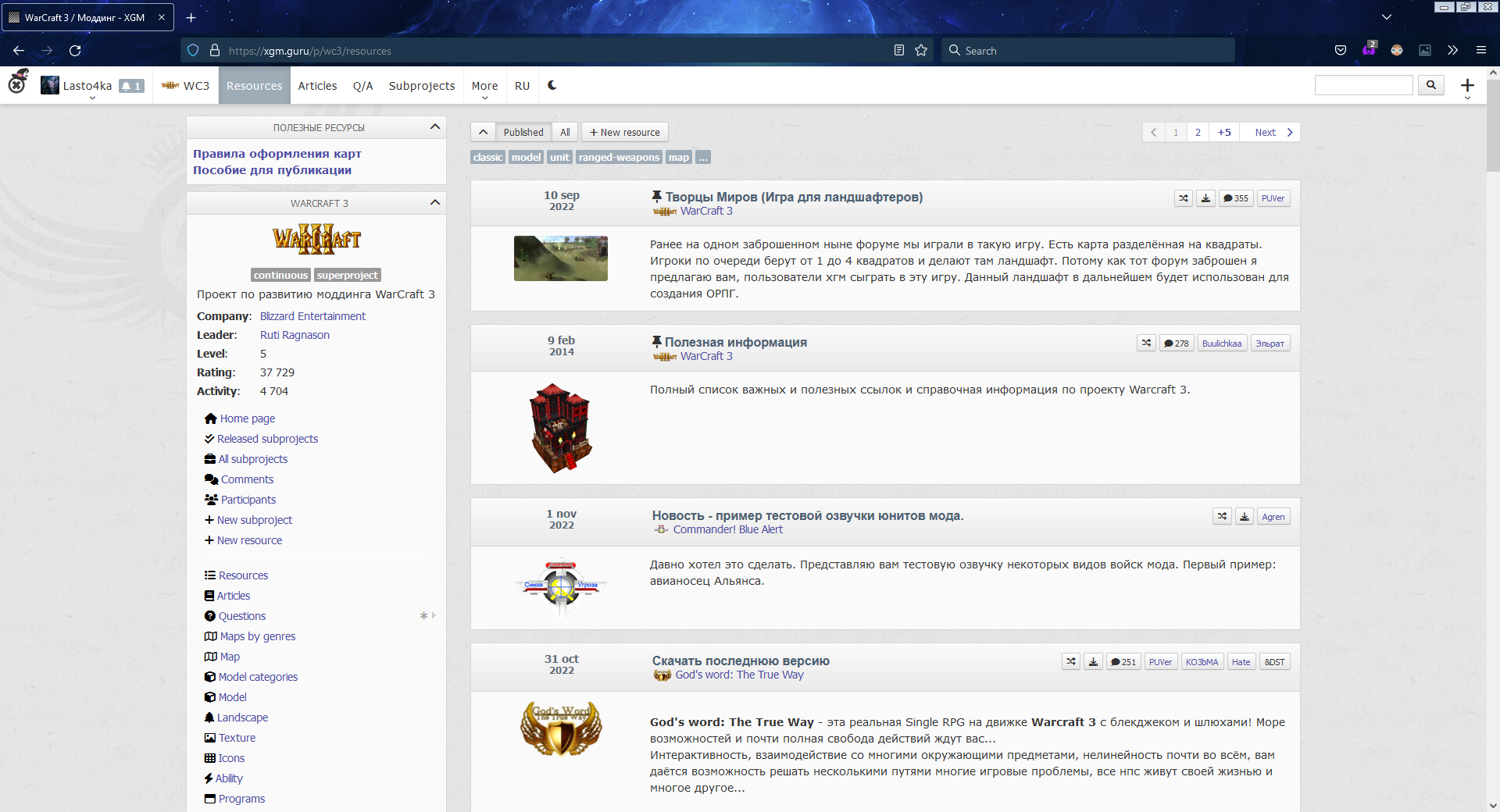Screen dimensions: 1500x812
Task: Open the list all tabs dropdown
Action: click(x=1387, y=17)
